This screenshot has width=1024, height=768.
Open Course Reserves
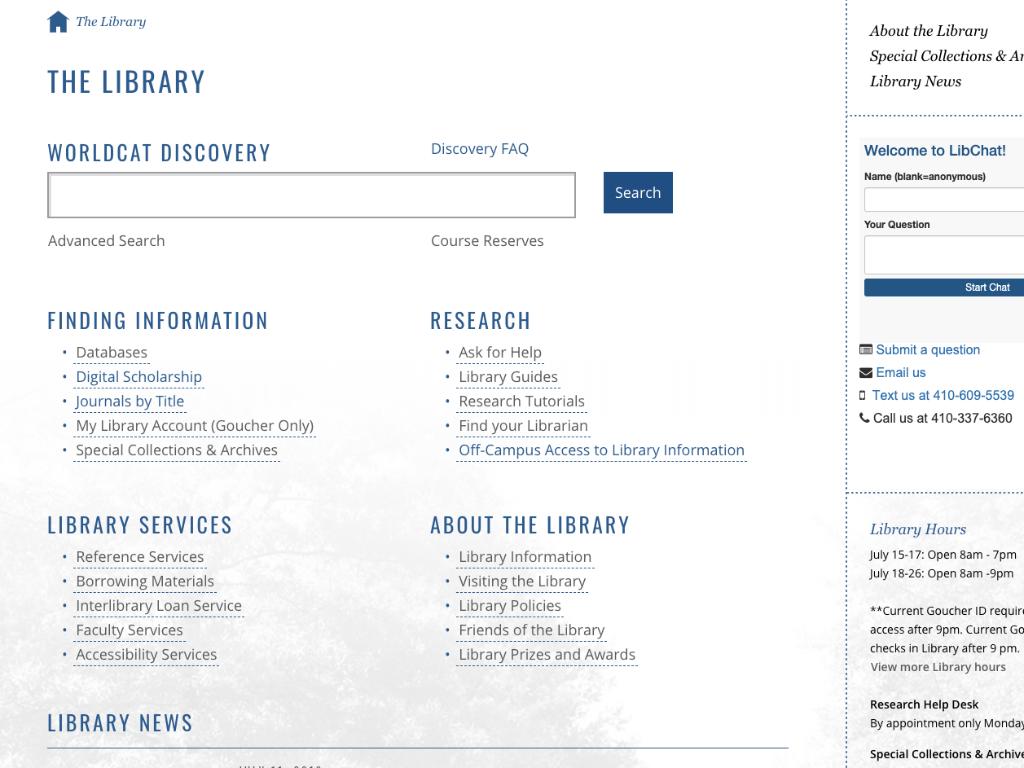487,241
